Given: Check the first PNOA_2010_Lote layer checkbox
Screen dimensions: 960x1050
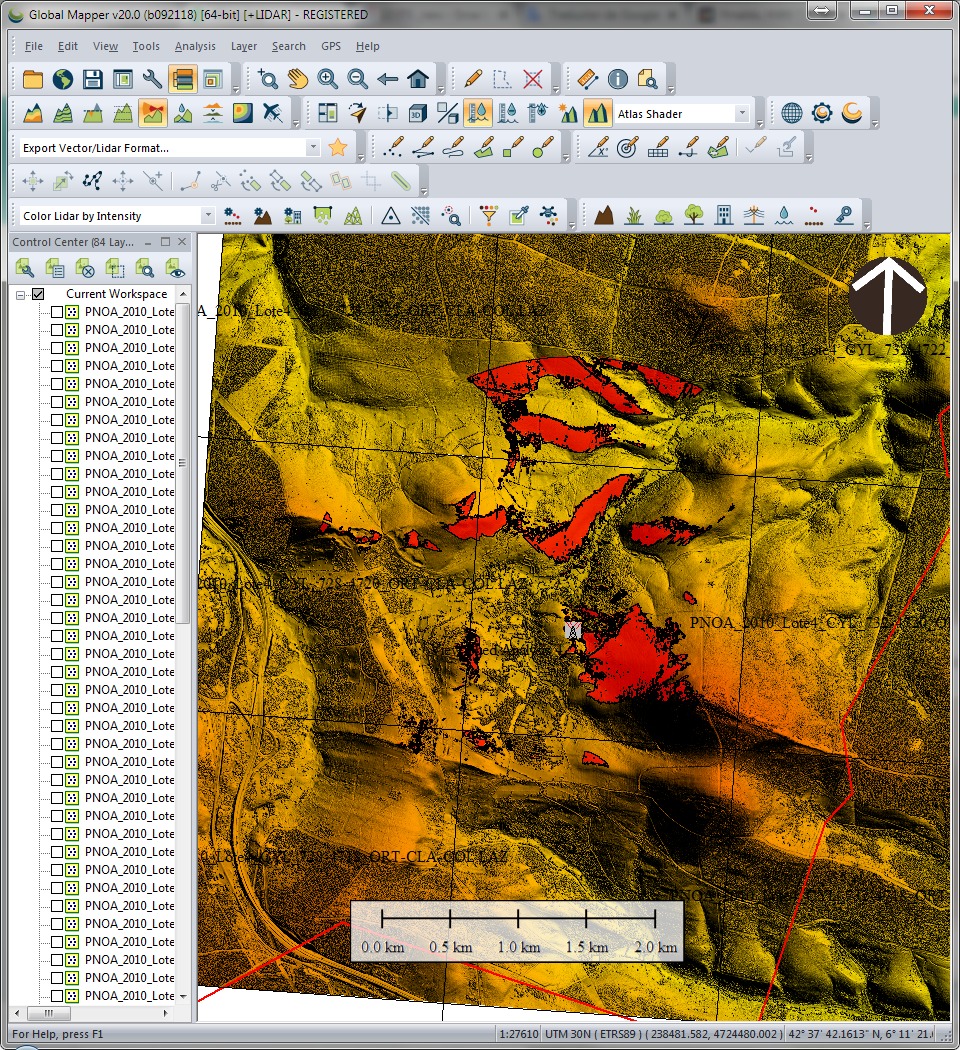Looking at the screenshot, I should point(57,312).
